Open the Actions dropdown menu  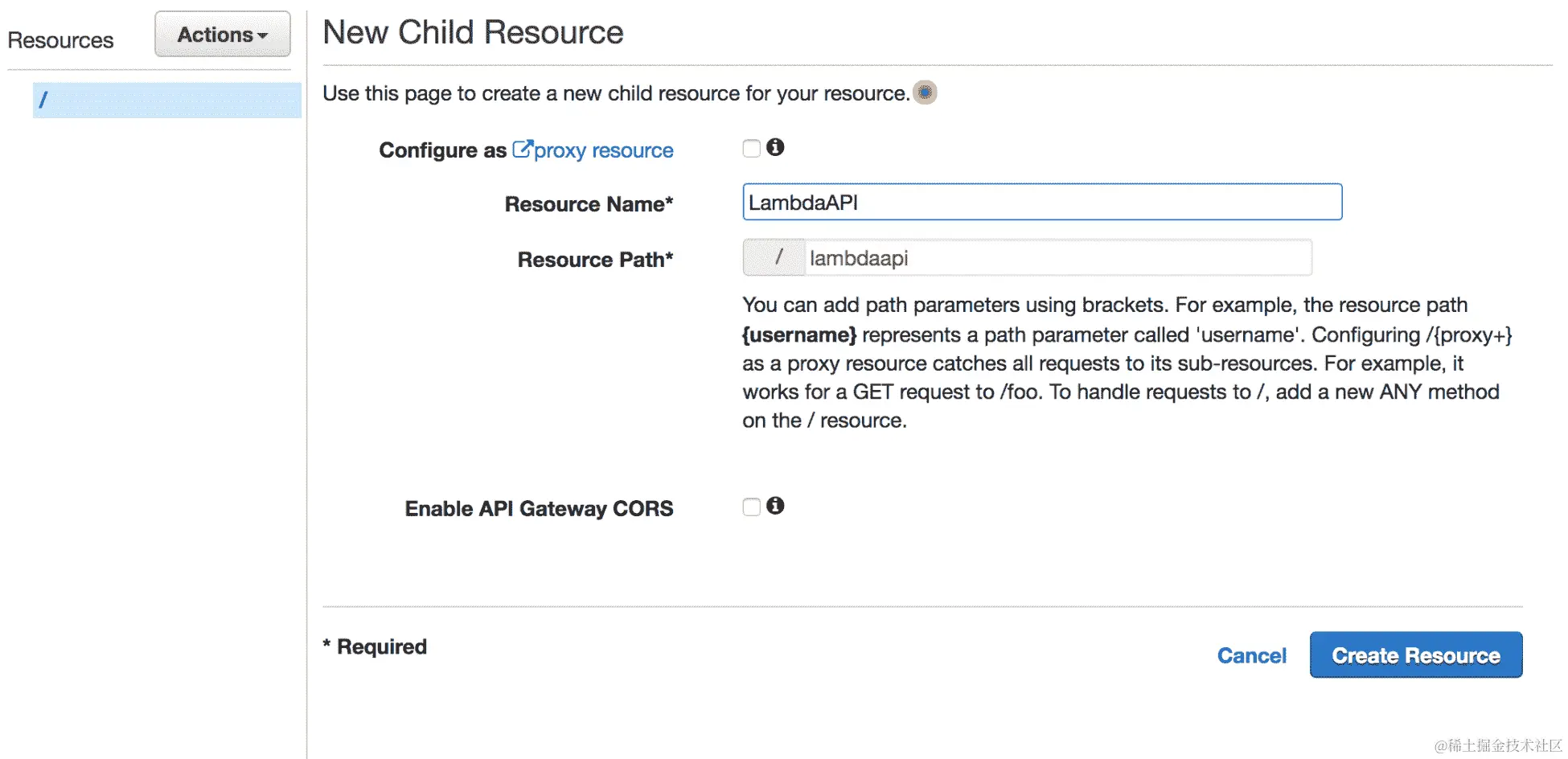point(223,35)
